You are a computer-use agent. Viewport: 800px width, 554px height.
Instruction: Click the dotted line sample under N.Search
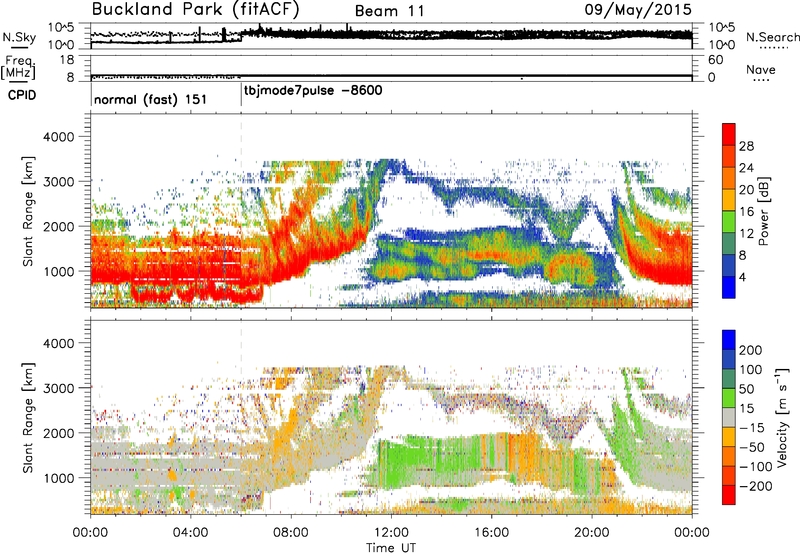[x=774, y=47]
